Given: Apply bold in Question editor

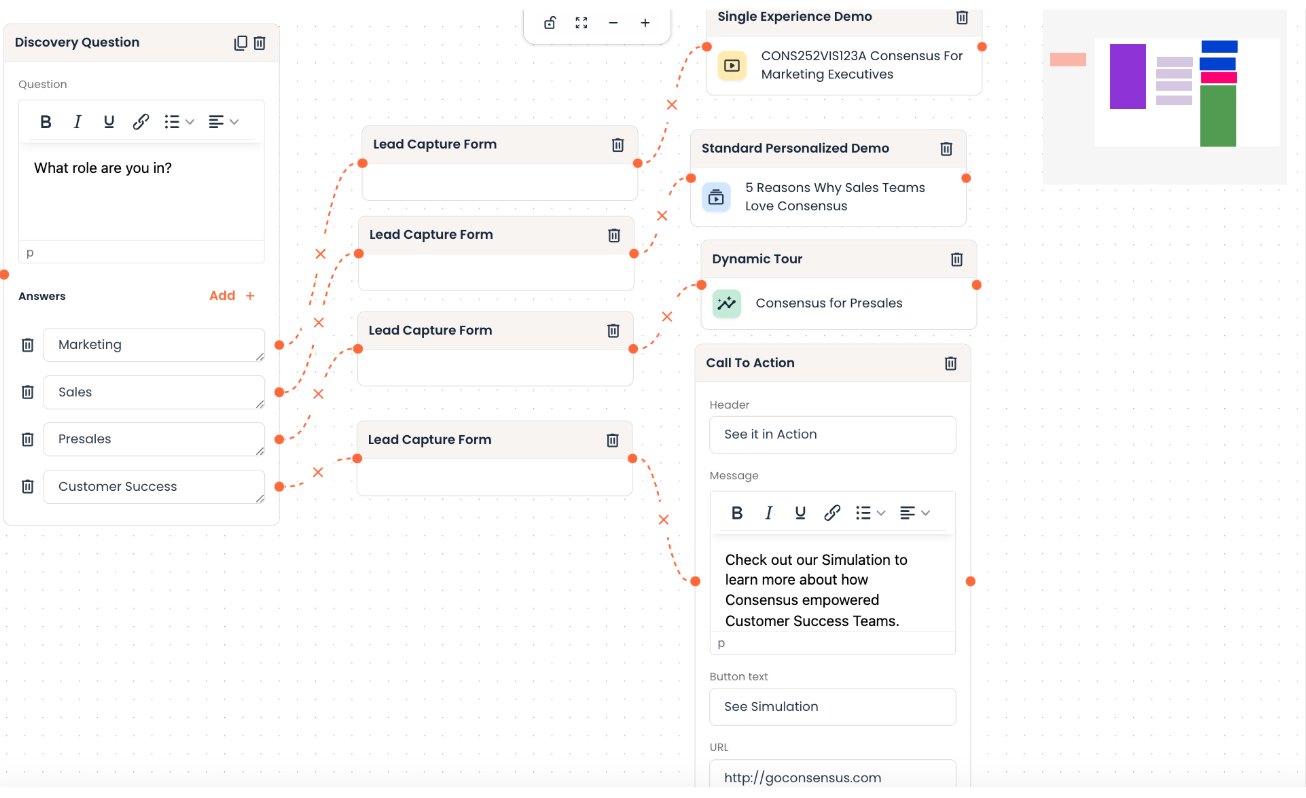Looking at the screenshot, I should (46, 122).
